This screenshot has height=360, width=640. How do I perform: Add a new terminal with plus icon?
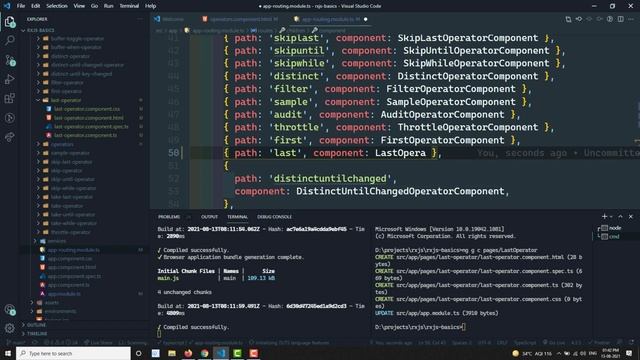tap(604, 216)
